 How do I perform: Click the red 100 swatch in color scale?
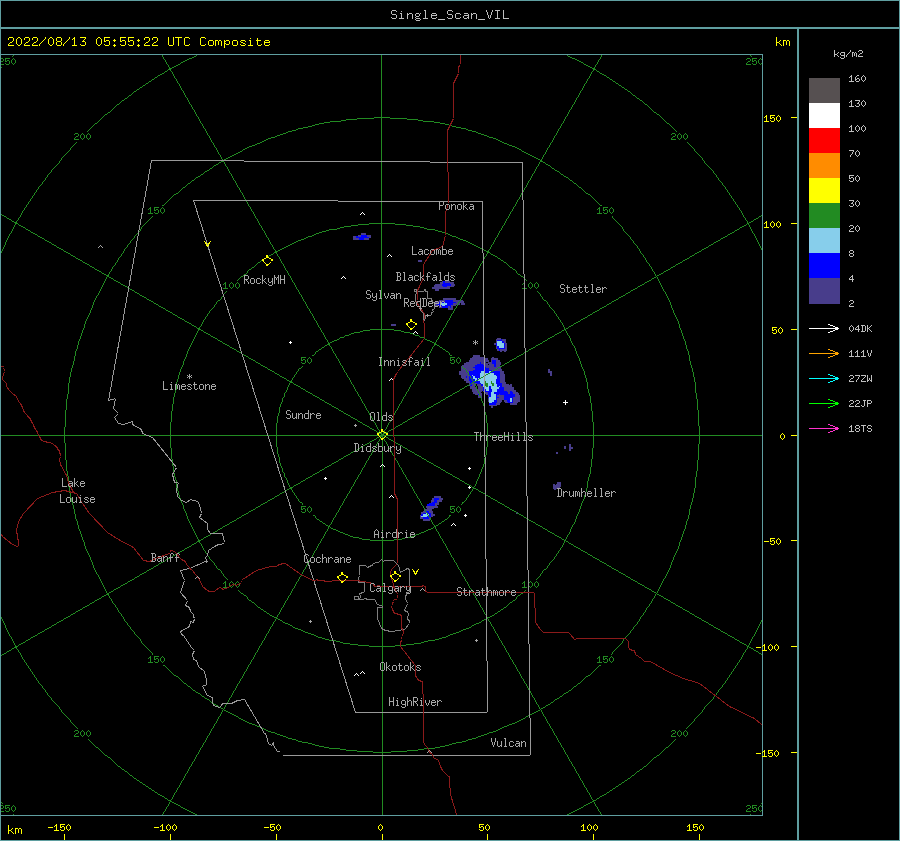click(x=824, y=141)
